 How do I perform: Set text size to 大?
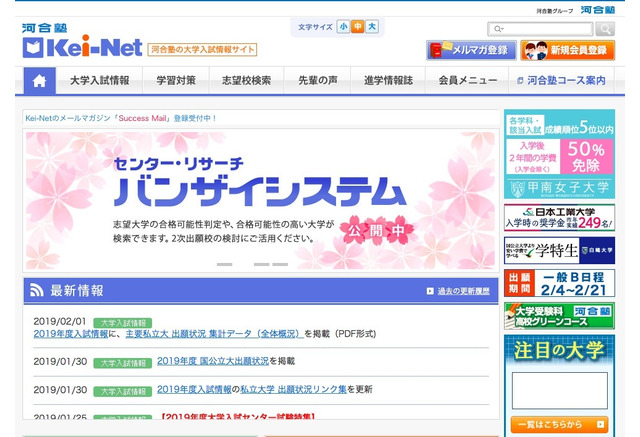point(372,27)
